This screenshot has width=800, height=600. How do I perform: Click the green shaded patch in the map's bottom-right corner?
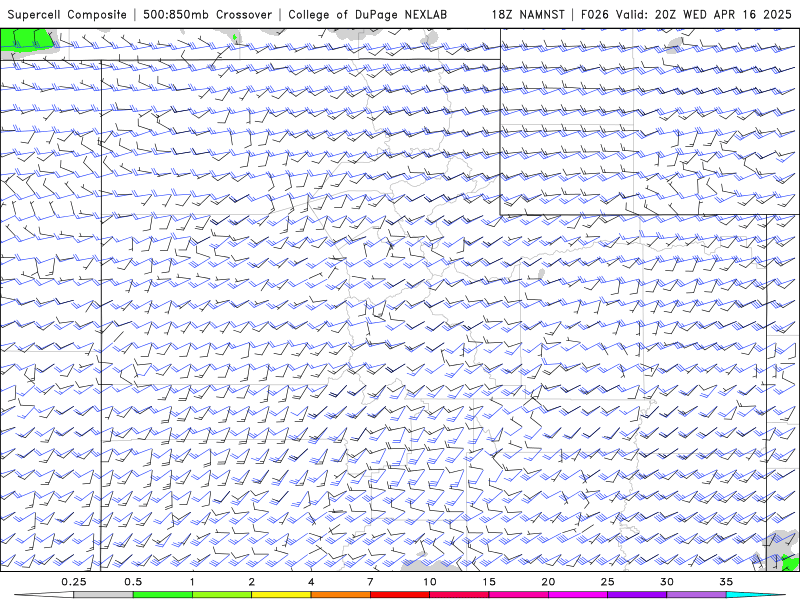click(x=790, y=563)
